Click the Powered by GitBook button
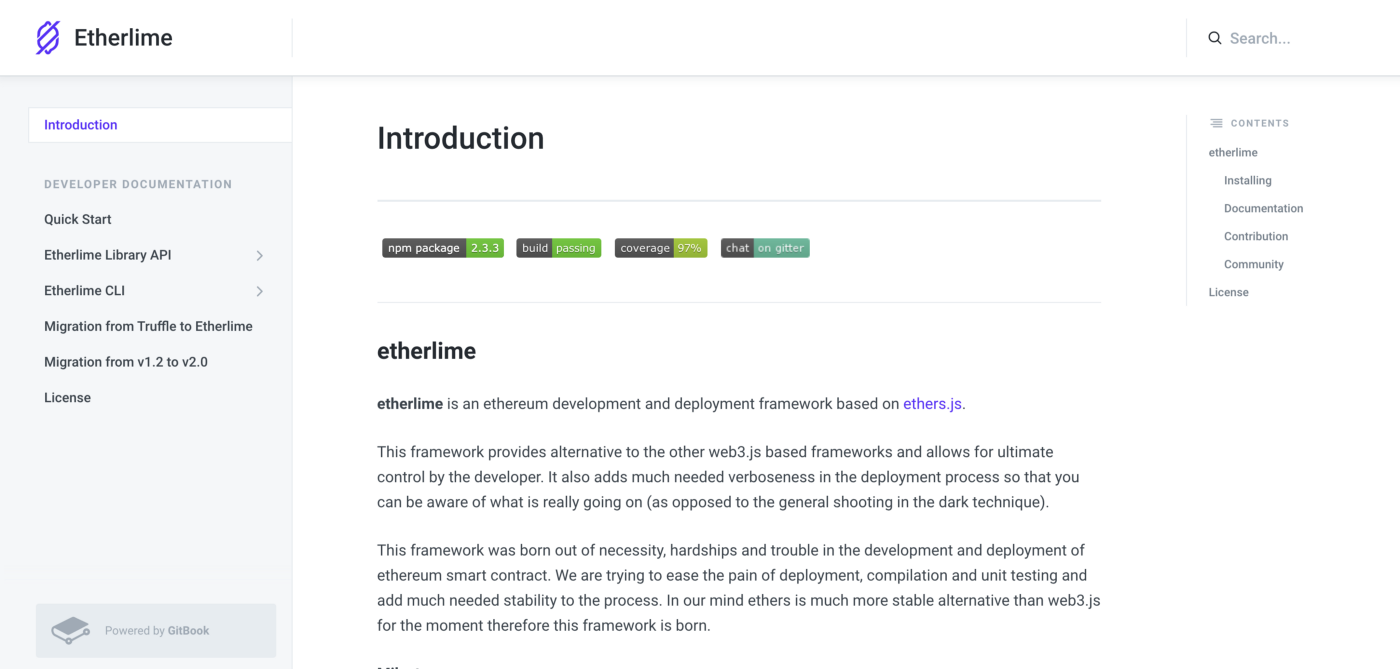This screenshot has height=669, width=1400. click(x=156, y=631)
